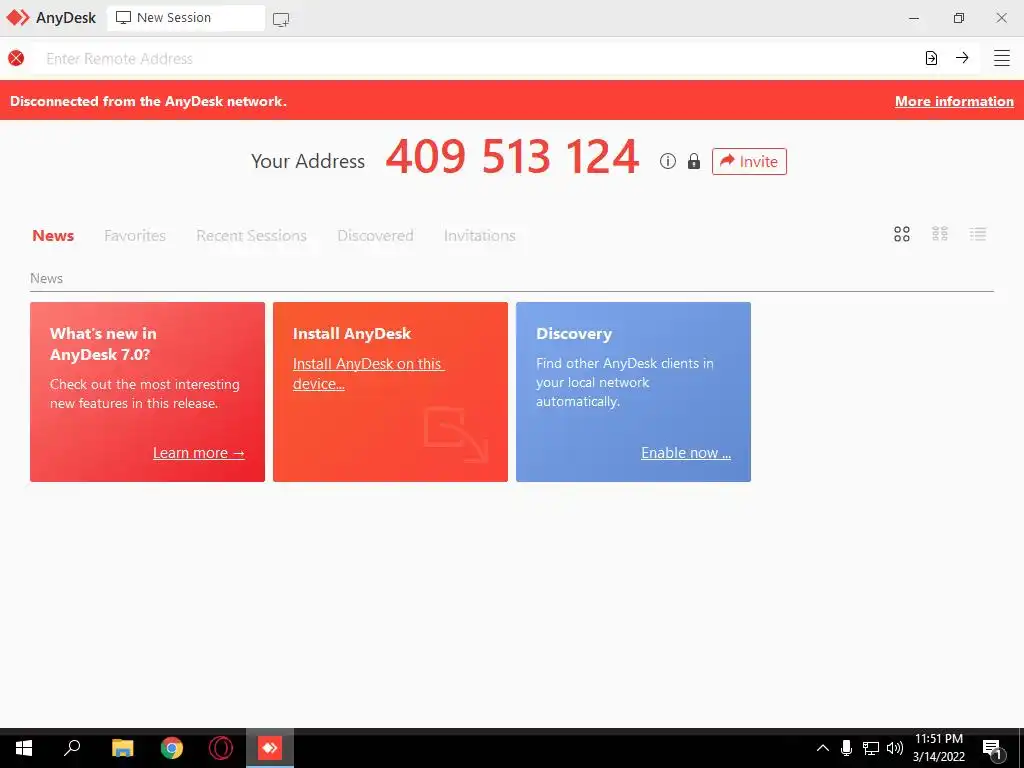Viewport: 1024px width, 768px height.
Task: Click the red disconnected status icon
Action: (x=16, y=58)
